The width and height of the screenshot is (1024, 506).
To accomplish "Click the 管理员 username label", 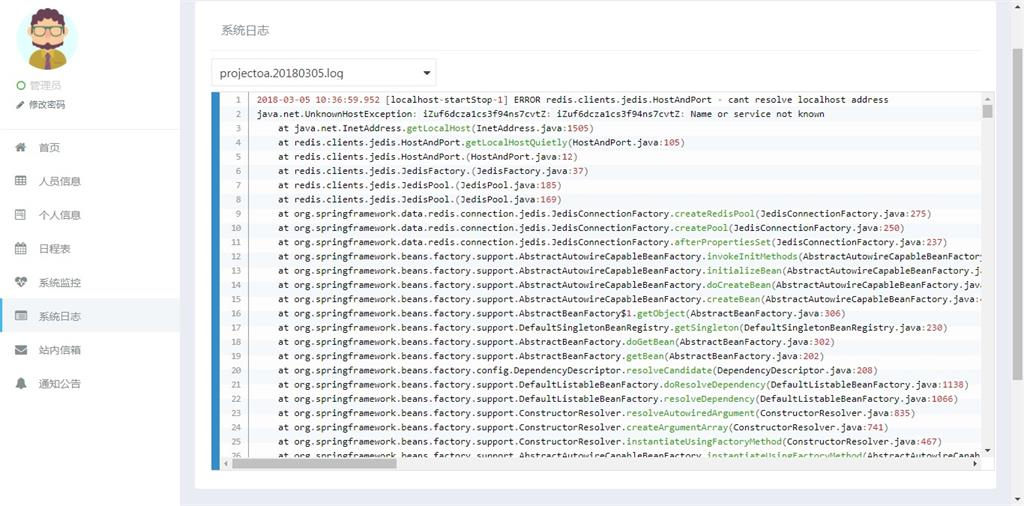I will (x=46, y=86).
